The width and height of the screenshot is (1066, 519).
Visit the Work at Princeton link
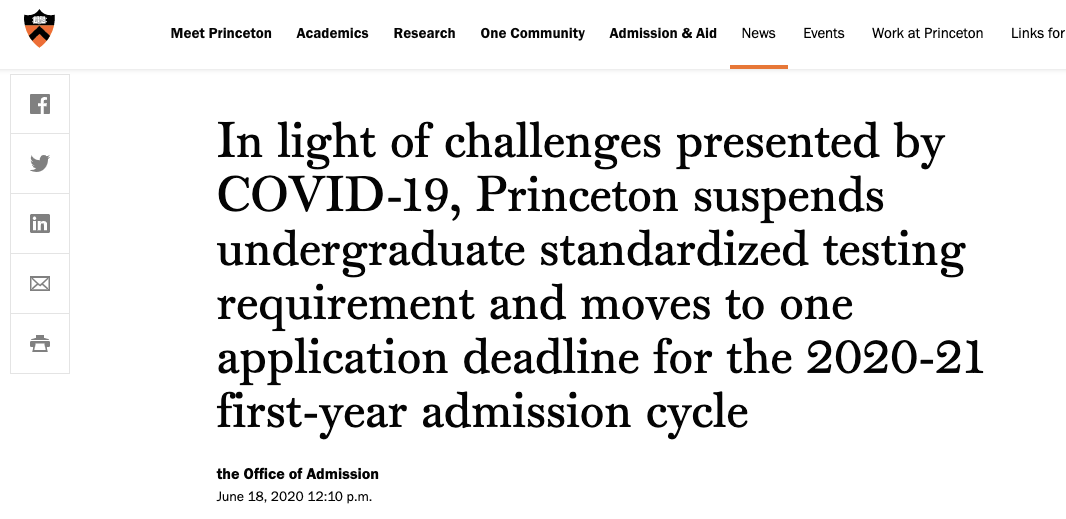[x=927, y=33]
